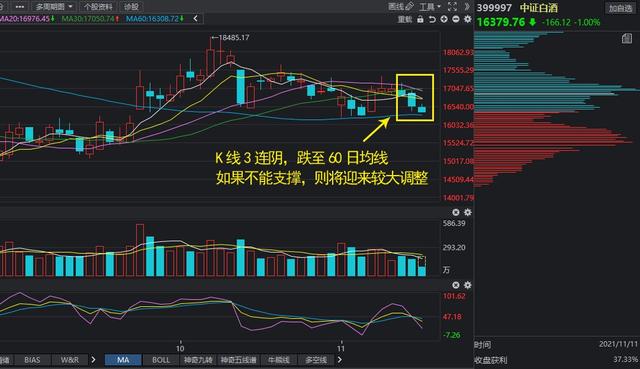Viewport: 640px width, 369px height.
Task: Open oscillator sub-chart settings gear
Action: point(468,285)
